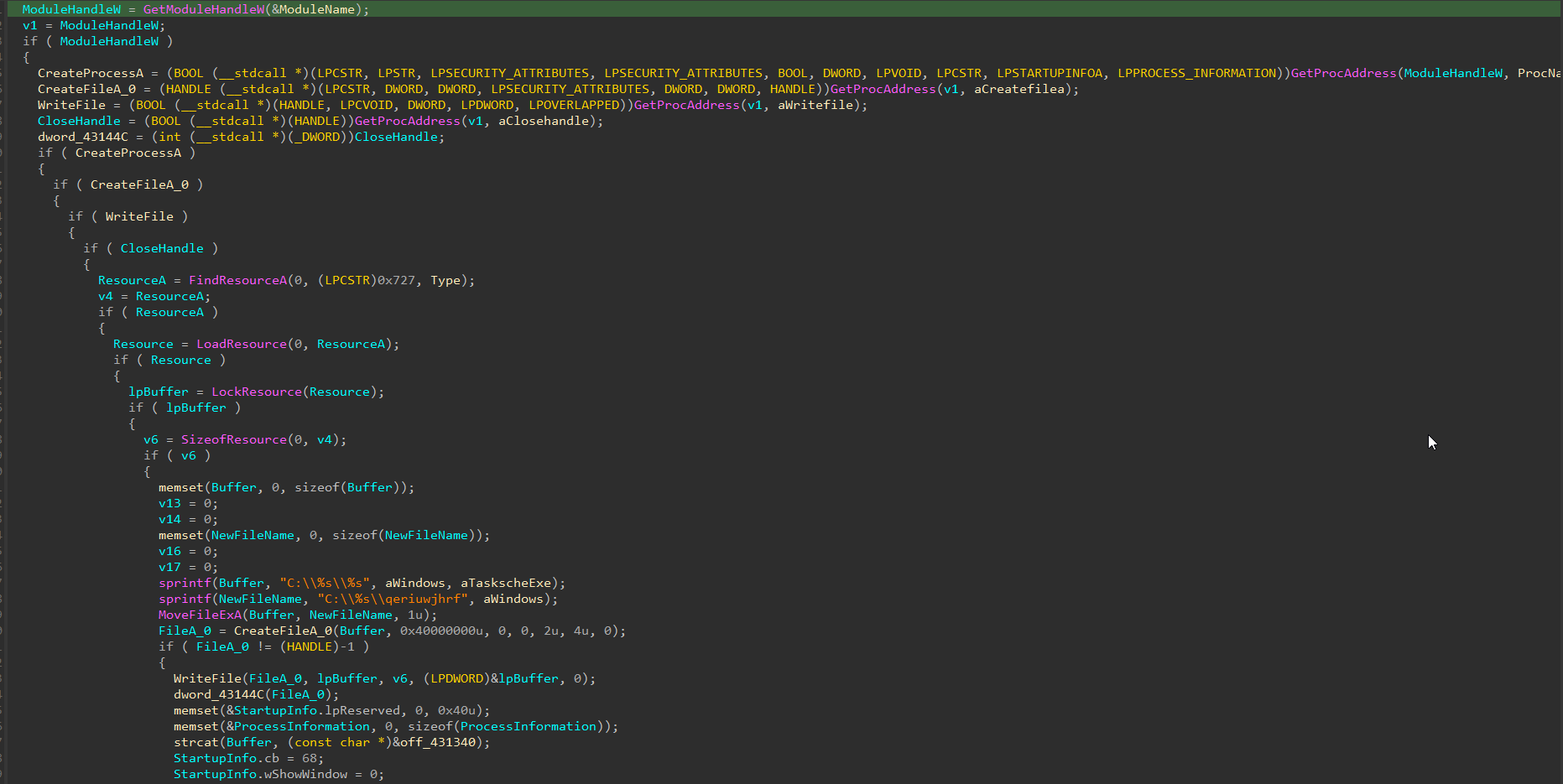Click the CreateProcessA variable being assigned
Screen dimensions: 1563x784
pos(91,73)
